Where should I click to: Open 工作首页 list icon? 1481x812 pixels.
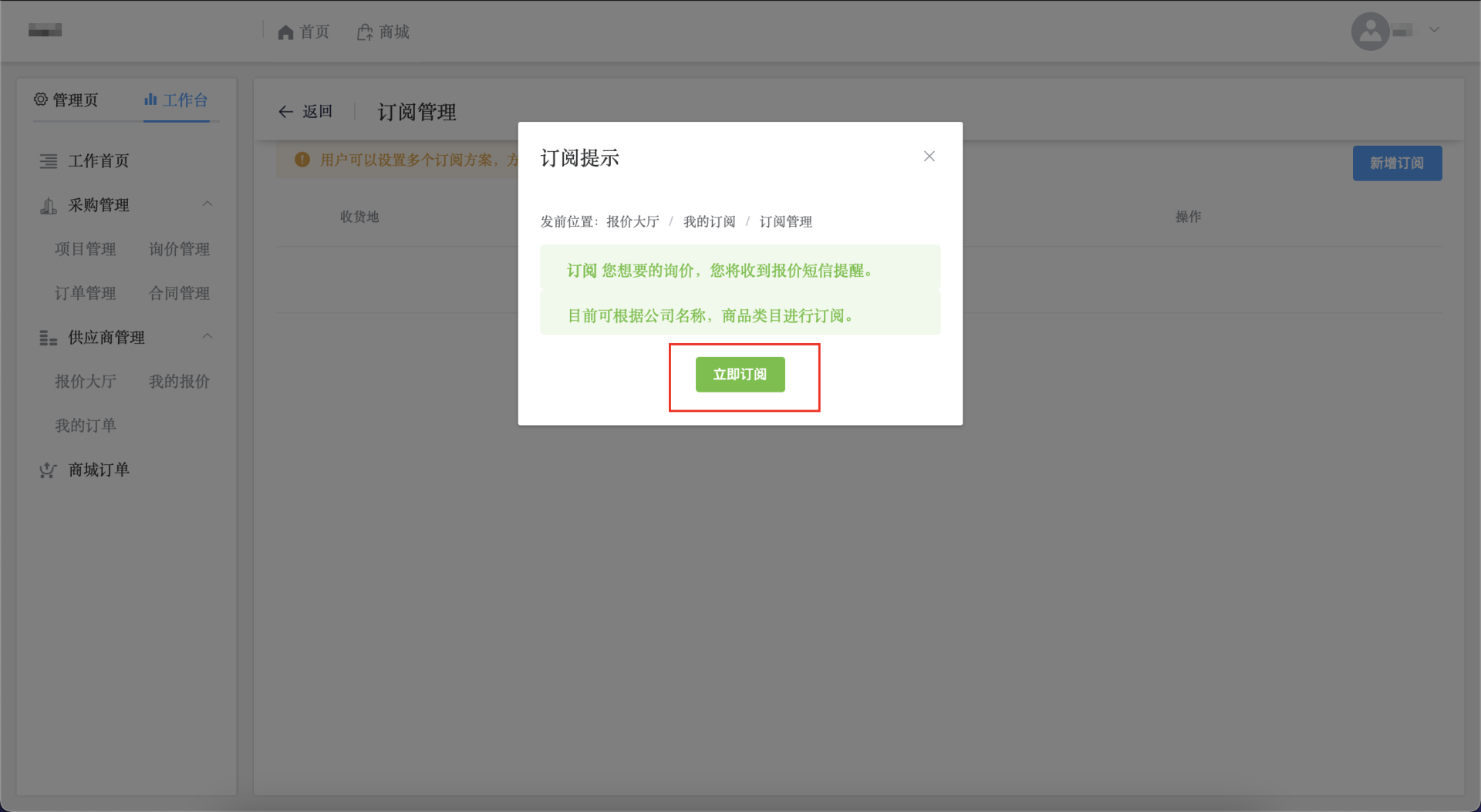pyautogui.click(x=49, y=161)
